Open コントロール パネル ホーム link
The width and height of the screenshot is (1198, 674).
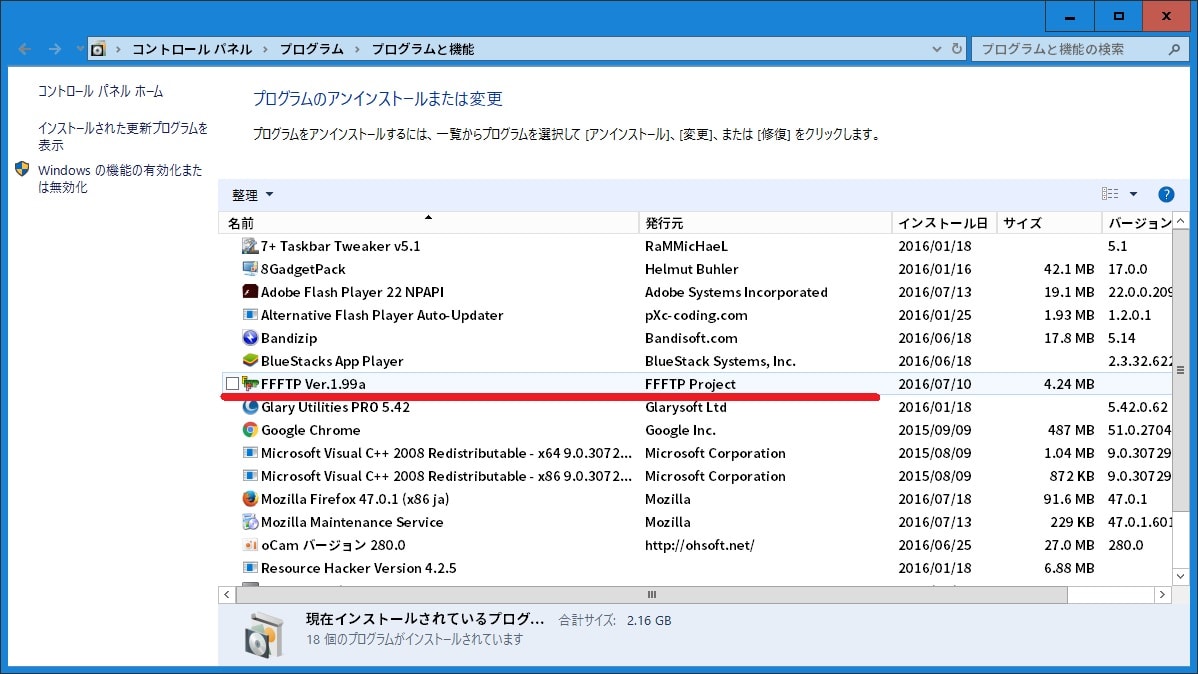coord(100,91)
